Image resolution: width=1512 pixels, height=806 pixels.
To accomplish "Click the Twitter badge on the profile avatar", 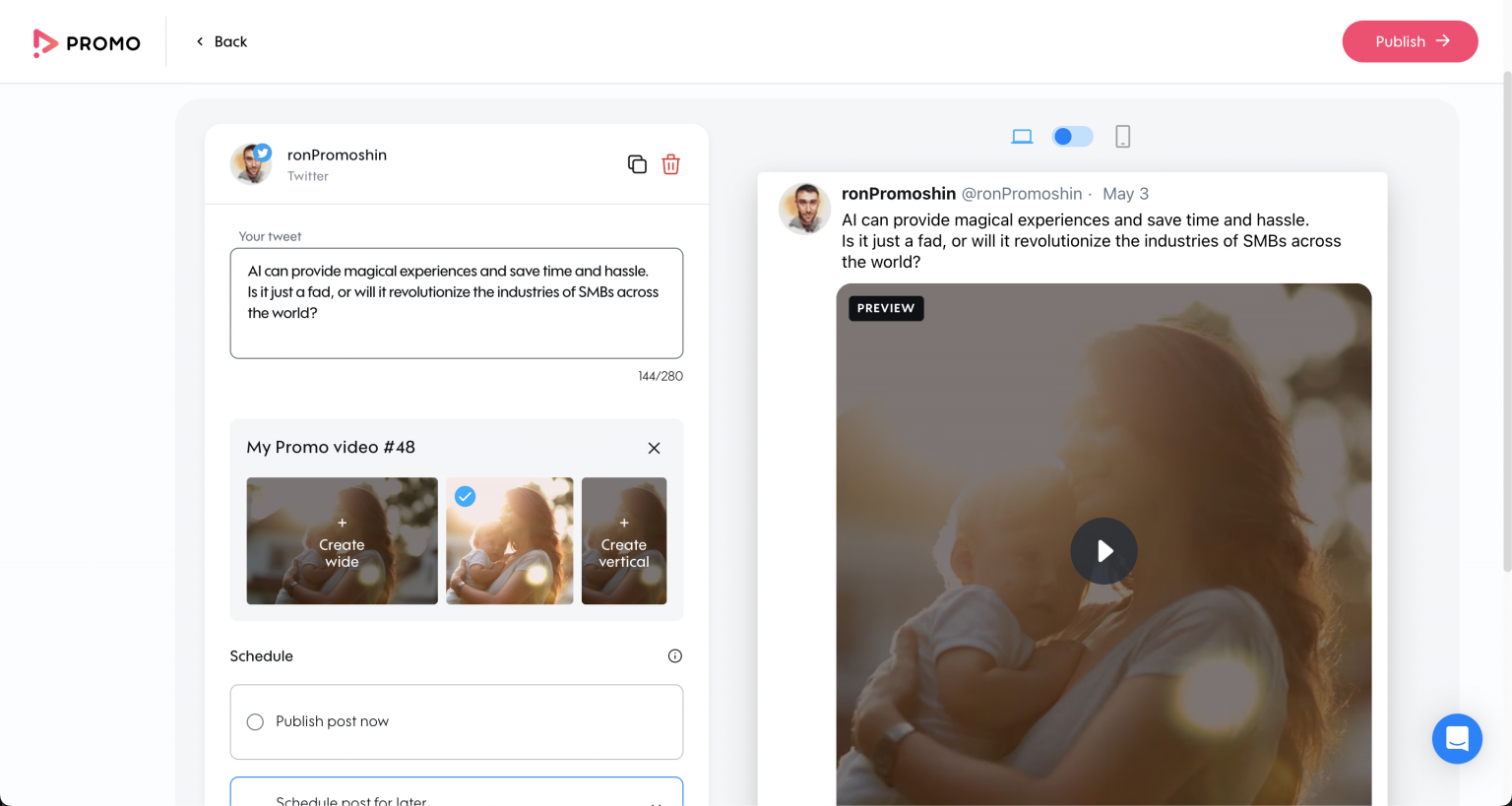I will pyautogui.click(x=262, y=153).
